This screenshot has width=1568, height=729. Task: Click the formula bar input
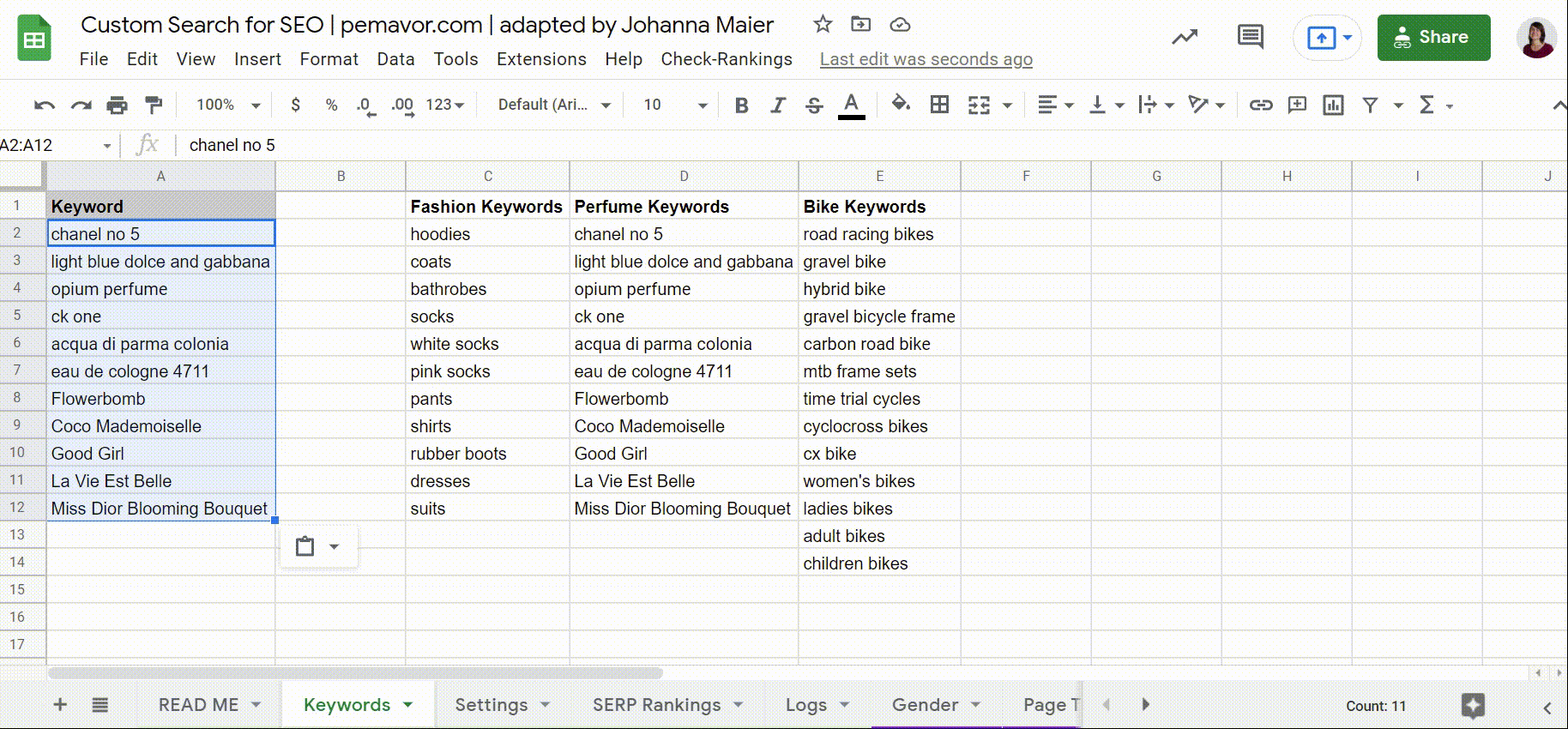[x=873, y=145]
